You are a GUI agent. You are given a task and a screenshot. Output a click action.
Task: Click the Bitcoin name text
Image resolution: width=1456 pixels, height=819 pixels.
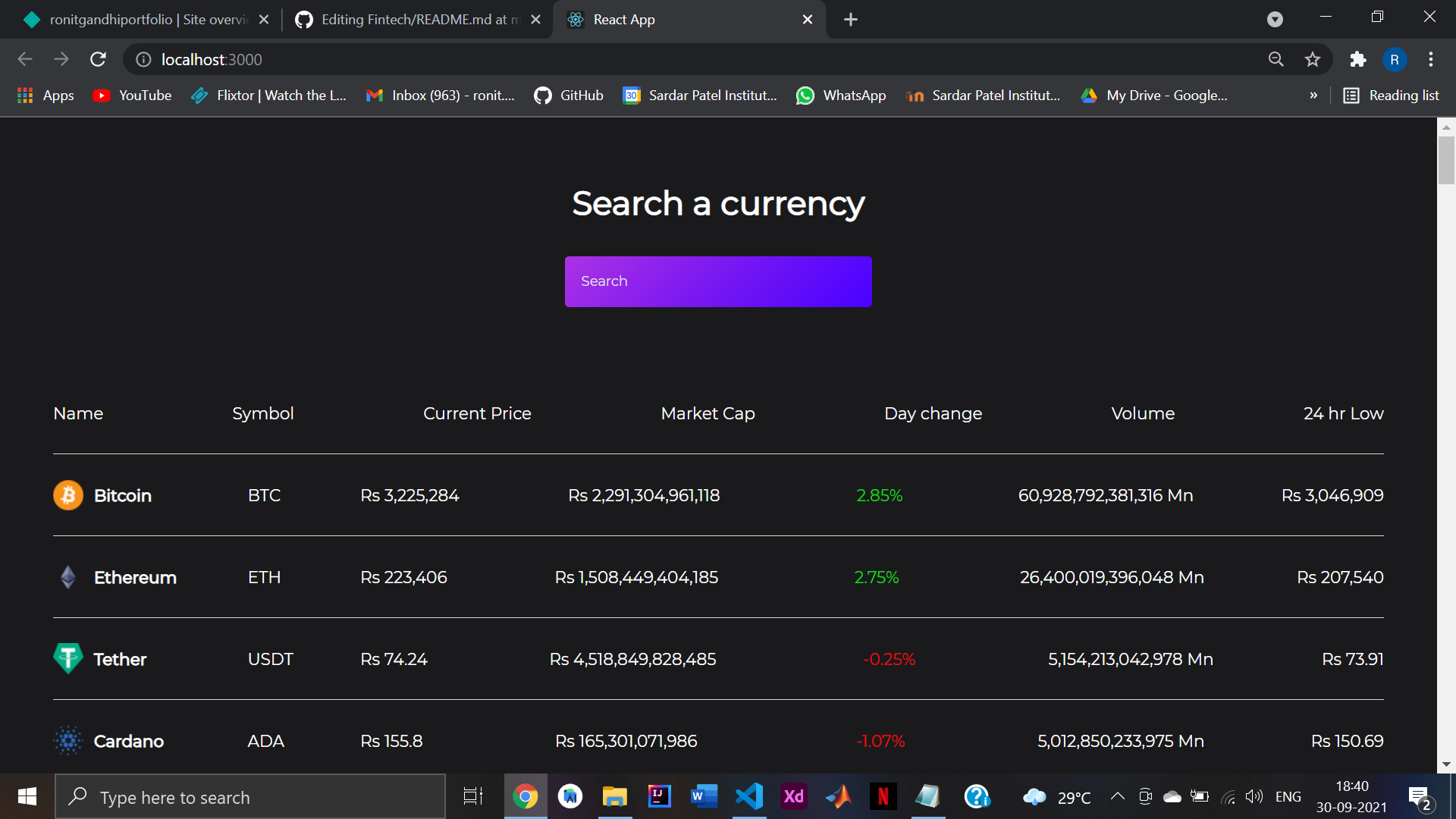click(x=123, y=495)
